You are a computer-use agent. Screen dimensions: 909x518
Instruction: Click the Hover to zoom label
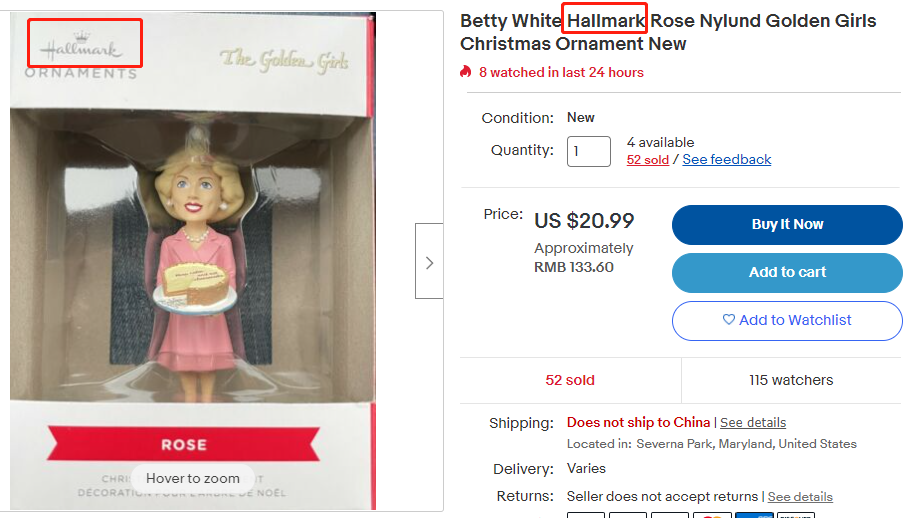pos(193,478)
